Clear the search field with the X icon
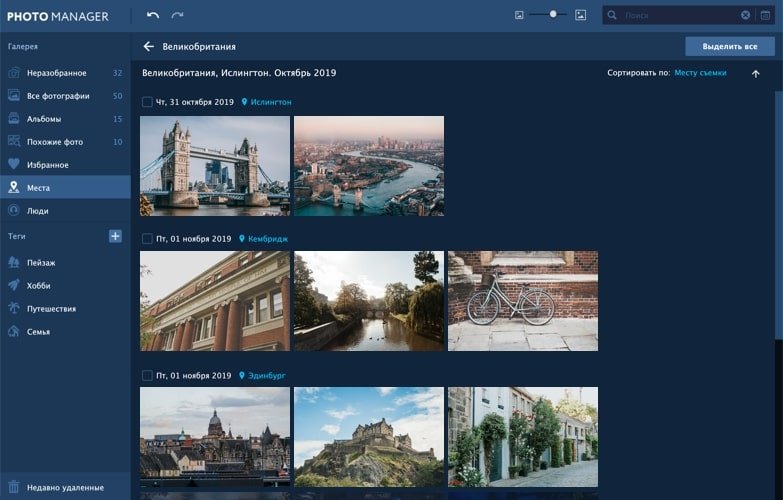This screenshot has height=500, width=783. click(x=745, y=15)
